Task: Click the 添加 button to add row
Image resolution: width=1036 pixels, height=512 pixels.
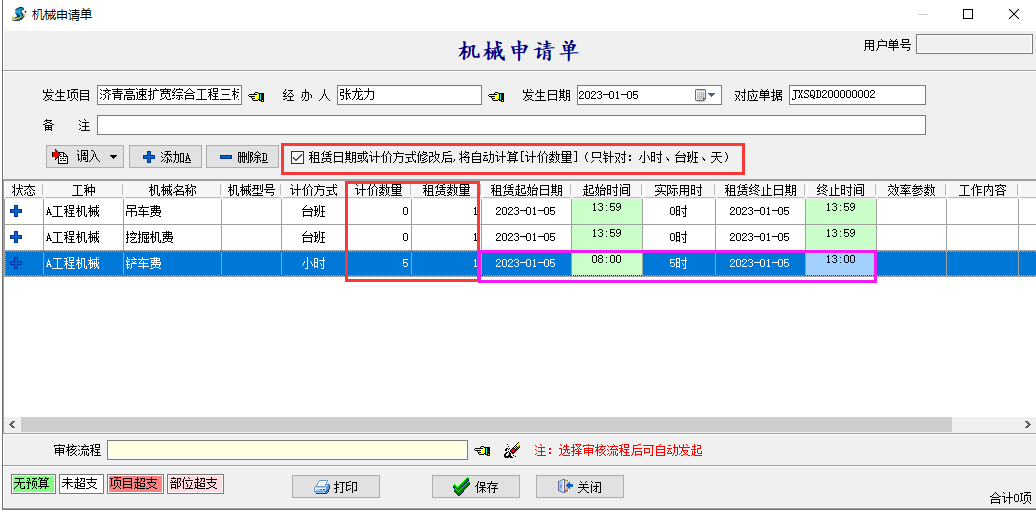Action: point(166,157)
